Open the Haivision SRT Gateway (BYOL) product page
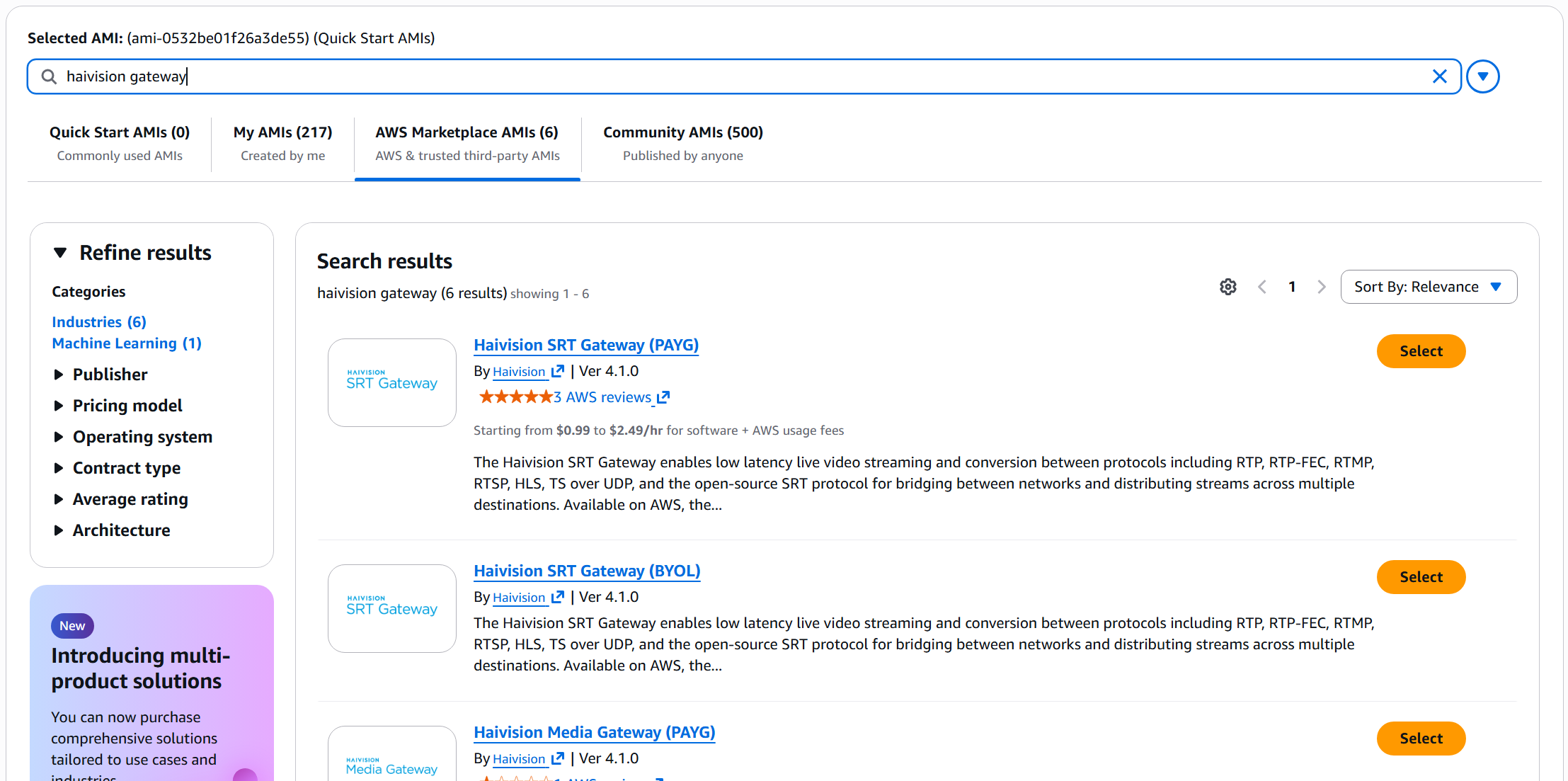This screenshot has height=781, width=1568. [586, 571]
